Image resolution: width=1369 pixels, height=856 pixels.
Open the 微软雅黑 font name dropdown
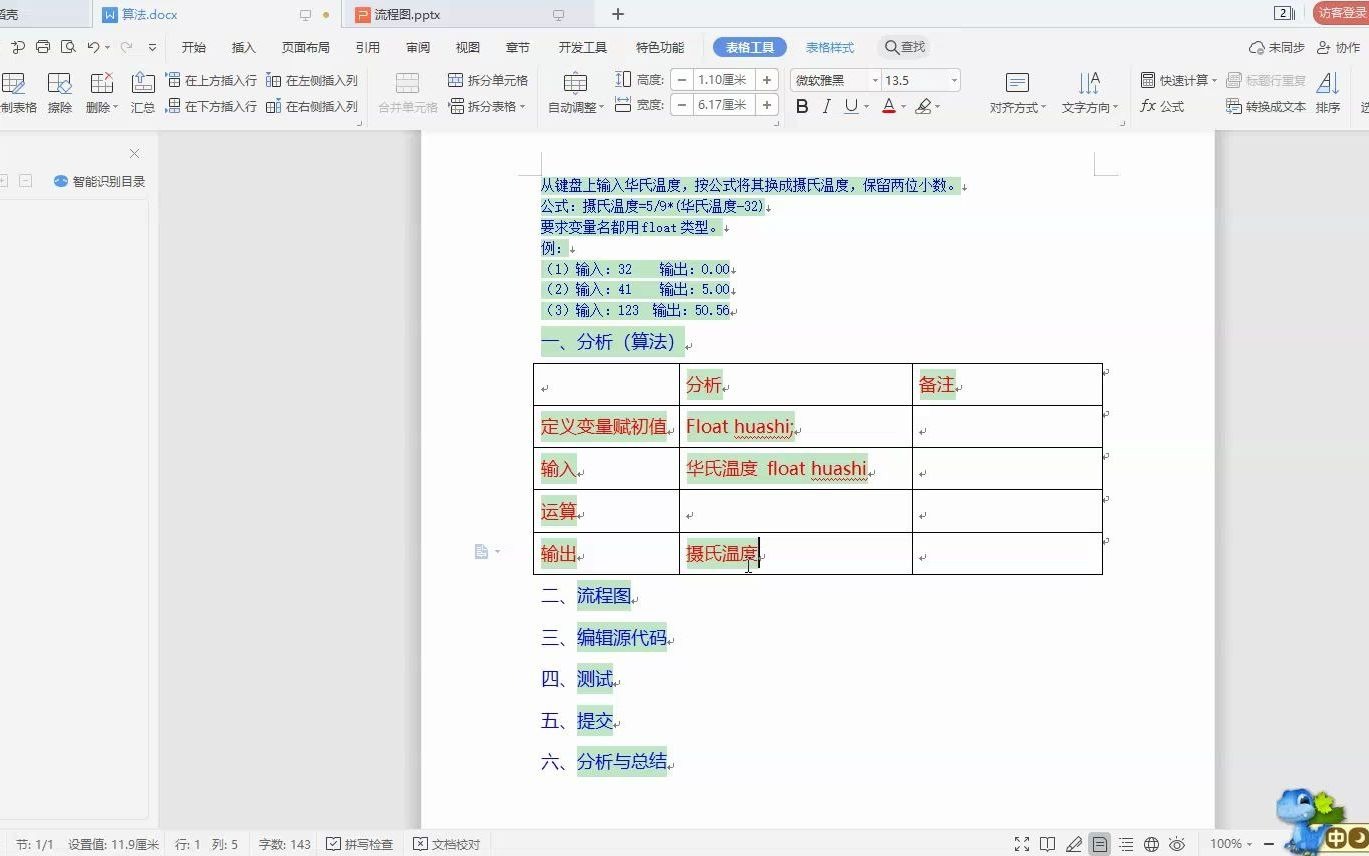pos(875,80)
